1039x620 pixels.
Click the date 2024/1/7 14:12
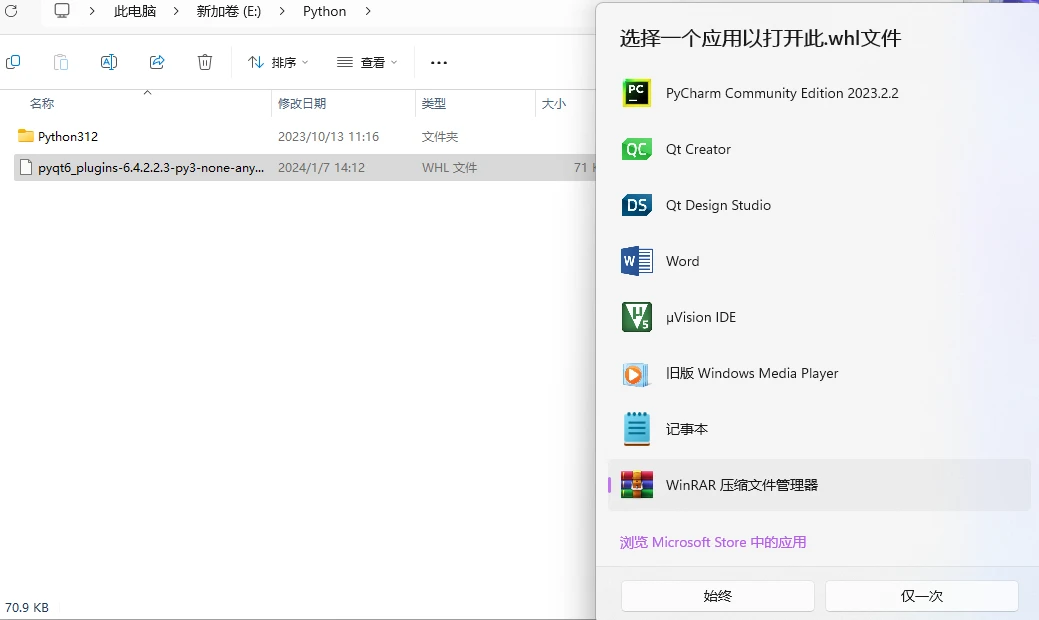321,168
